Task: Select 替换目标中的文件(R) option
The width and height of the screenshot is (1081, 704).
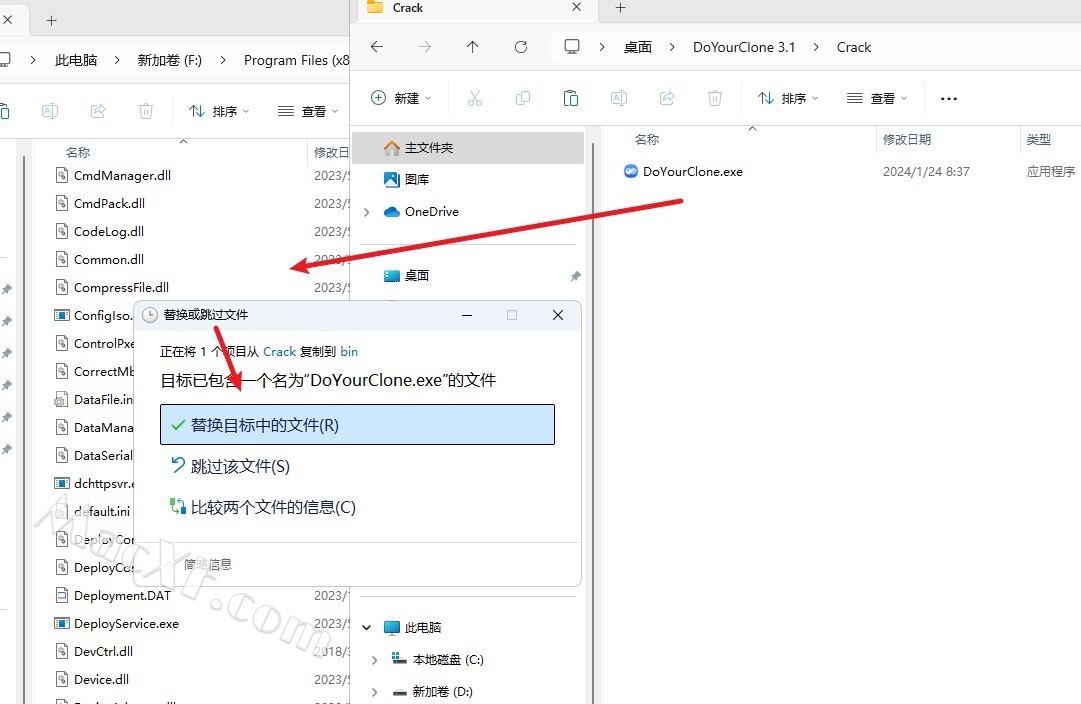Action: coord(357,425)
